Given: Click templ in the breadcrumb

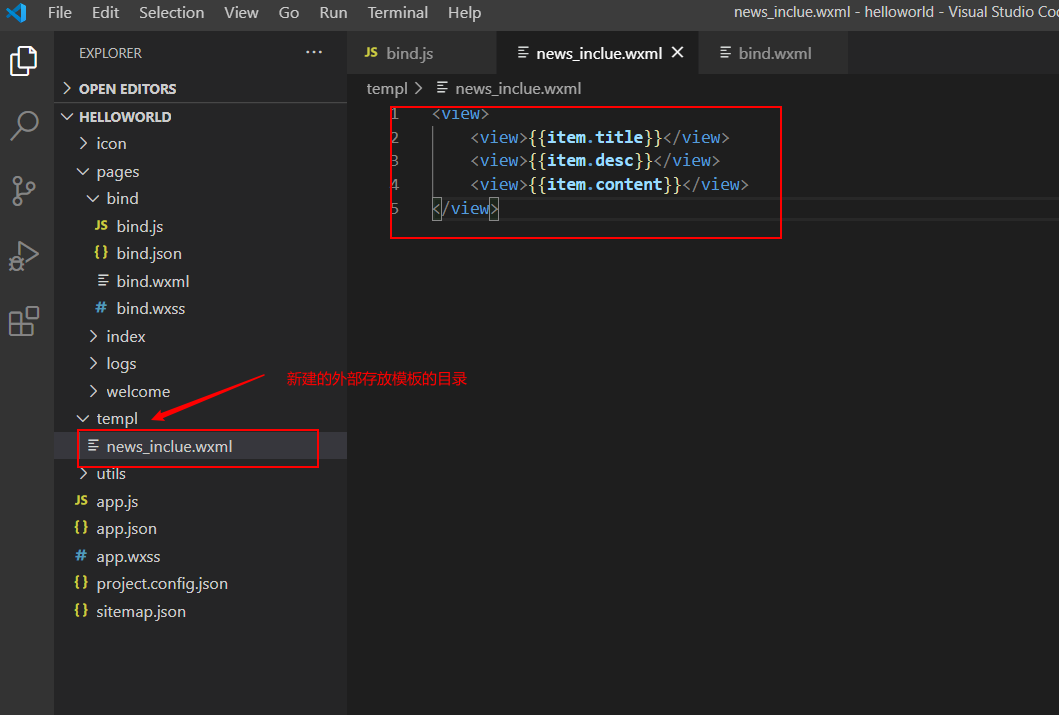Looking at the screenshot, I should [387, 88].
